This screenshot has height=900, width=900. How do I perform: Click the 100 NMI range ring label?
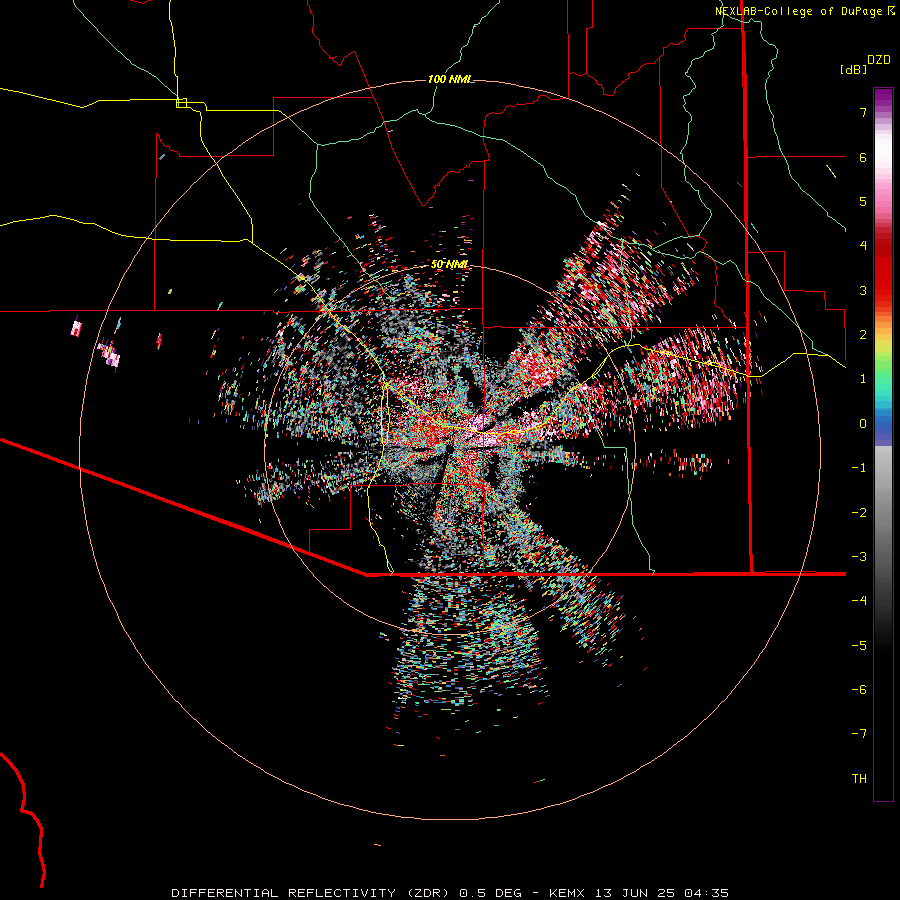click(x=449, y=79)
